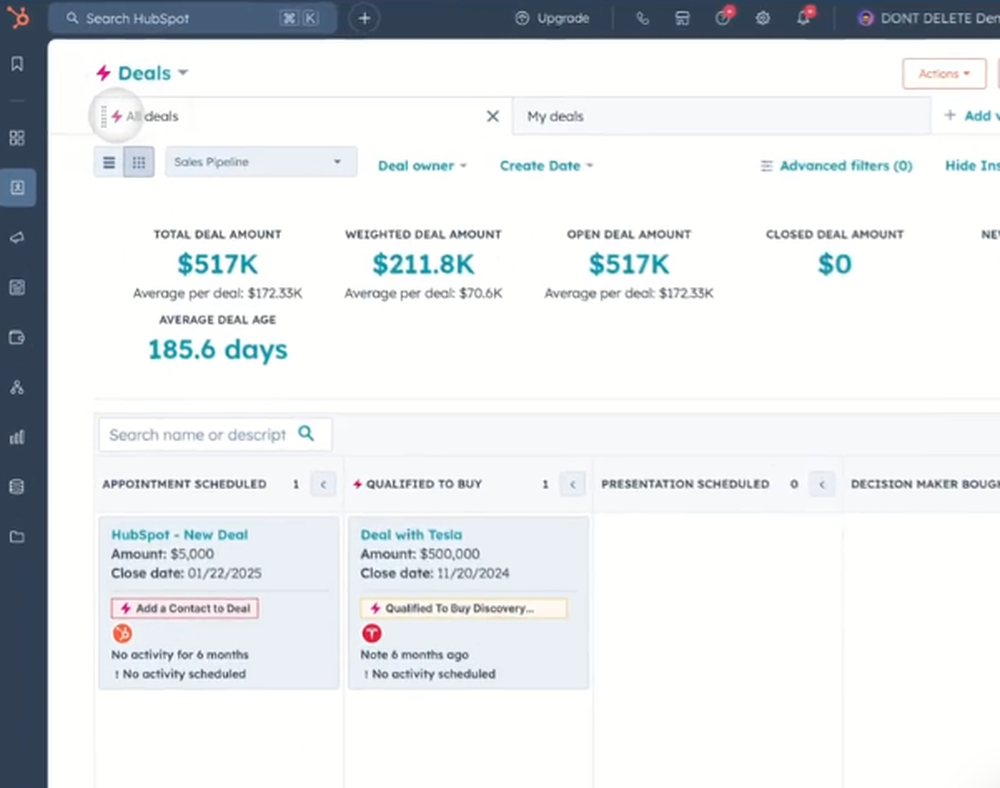Click Close date 01/22/2025 text
1000x788 pixels.
pyautogui.click(x=186, y=573)
